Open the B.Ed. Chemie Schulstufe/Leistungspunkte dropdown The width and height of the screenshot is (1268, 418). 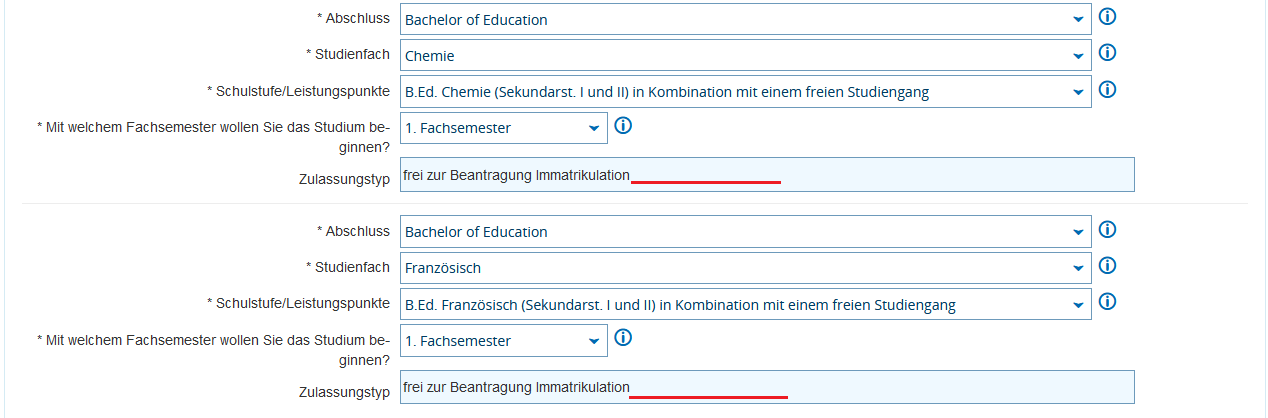[x=745, y=92]
